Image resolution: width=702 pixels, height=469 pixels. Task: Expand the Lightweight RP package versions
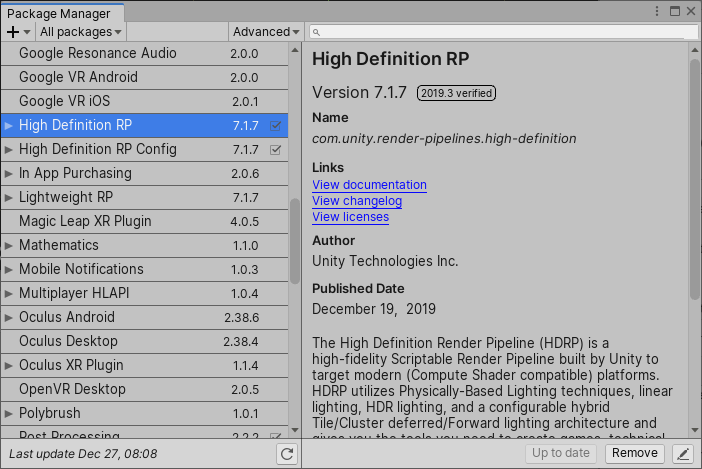(x=9, y=197)
